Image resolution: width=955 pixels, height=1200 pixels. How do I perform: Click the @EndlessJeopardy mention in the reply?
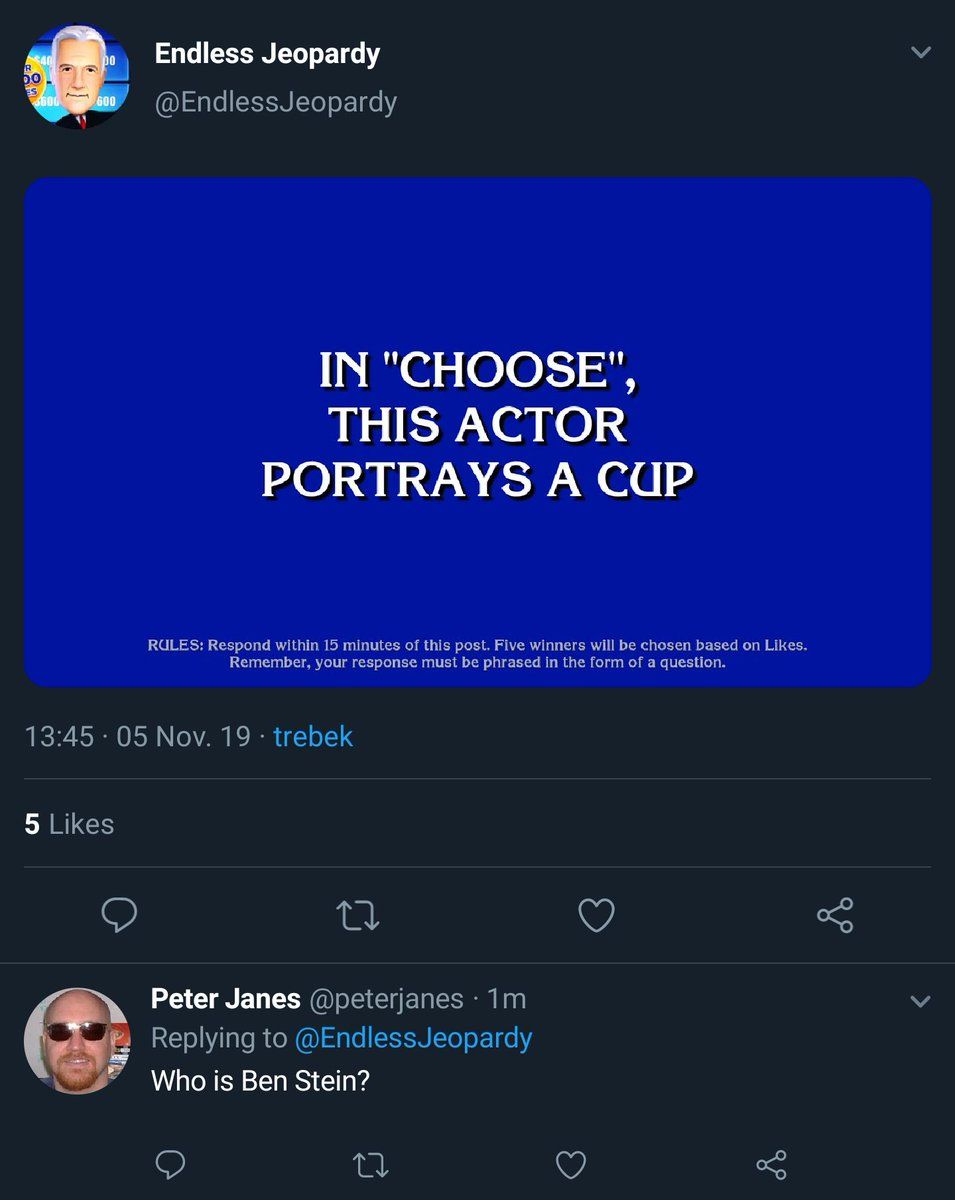click(413, 1038)
